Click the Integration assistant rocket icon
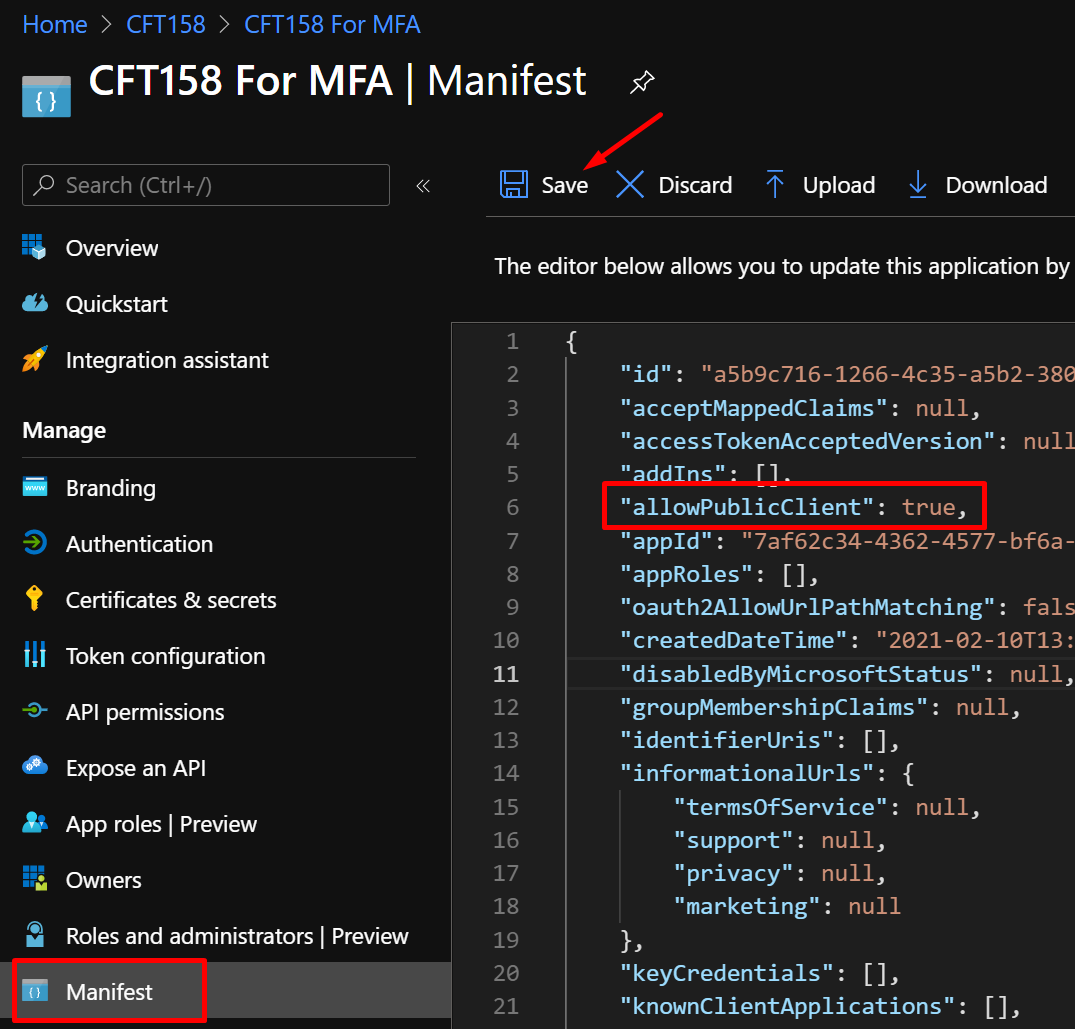 (x=35, y=360)
